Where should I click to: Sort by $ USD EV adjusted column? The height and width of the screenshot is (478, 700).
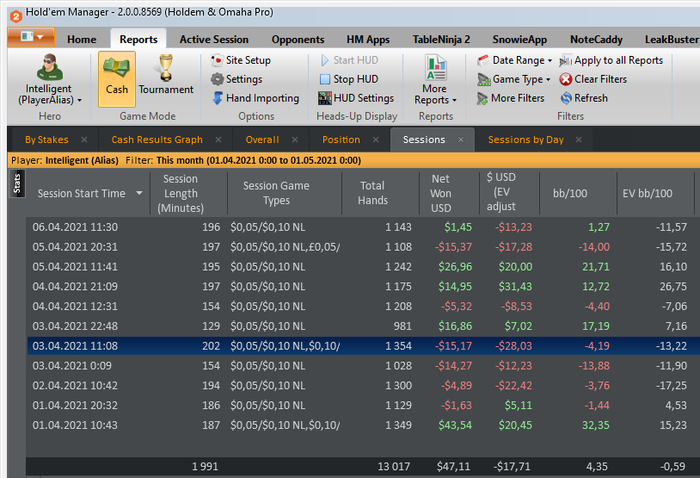click(x=501, y=192)
